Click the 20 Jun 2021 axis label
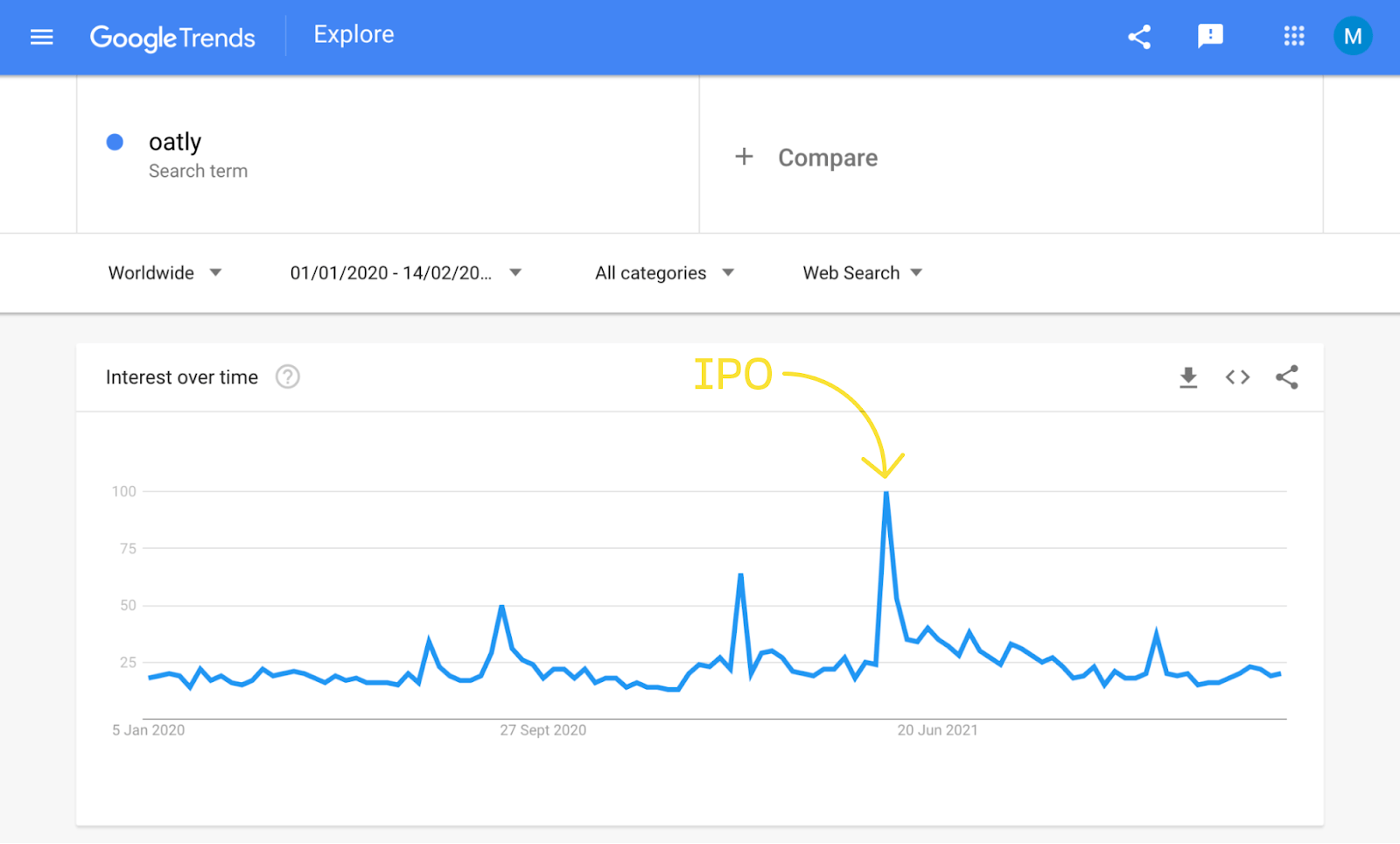 (x=936, y=729)
